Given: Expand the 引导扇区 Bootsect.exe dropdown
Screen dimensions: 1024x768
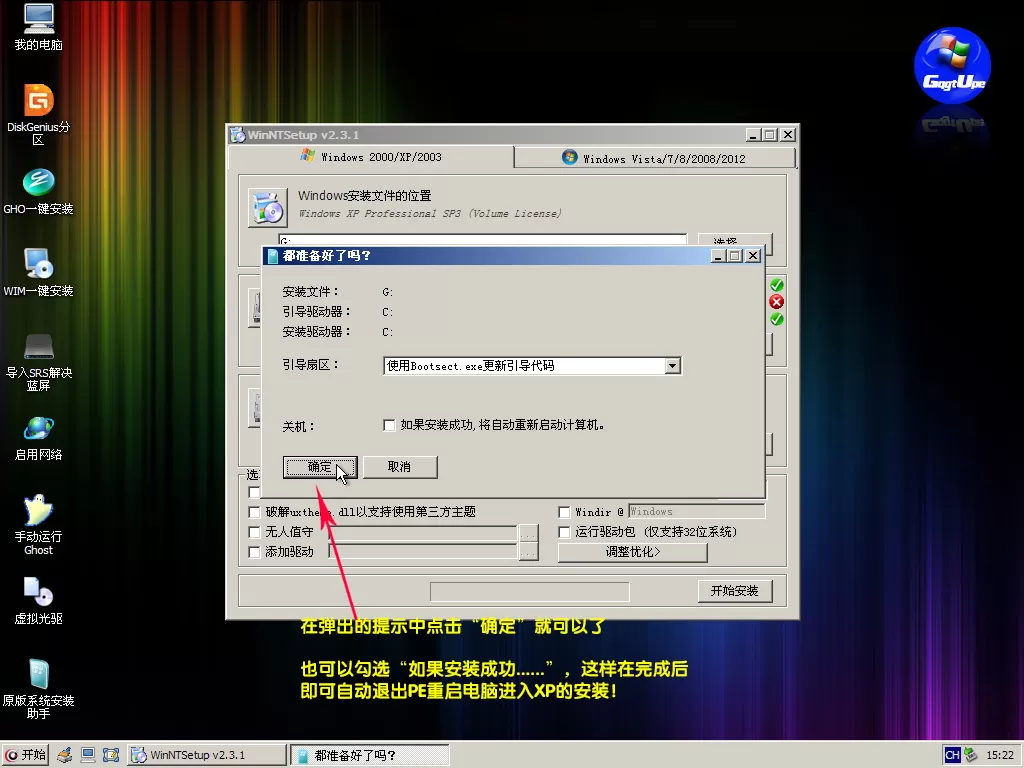Looking at the screenshot, I should [673, 366].
